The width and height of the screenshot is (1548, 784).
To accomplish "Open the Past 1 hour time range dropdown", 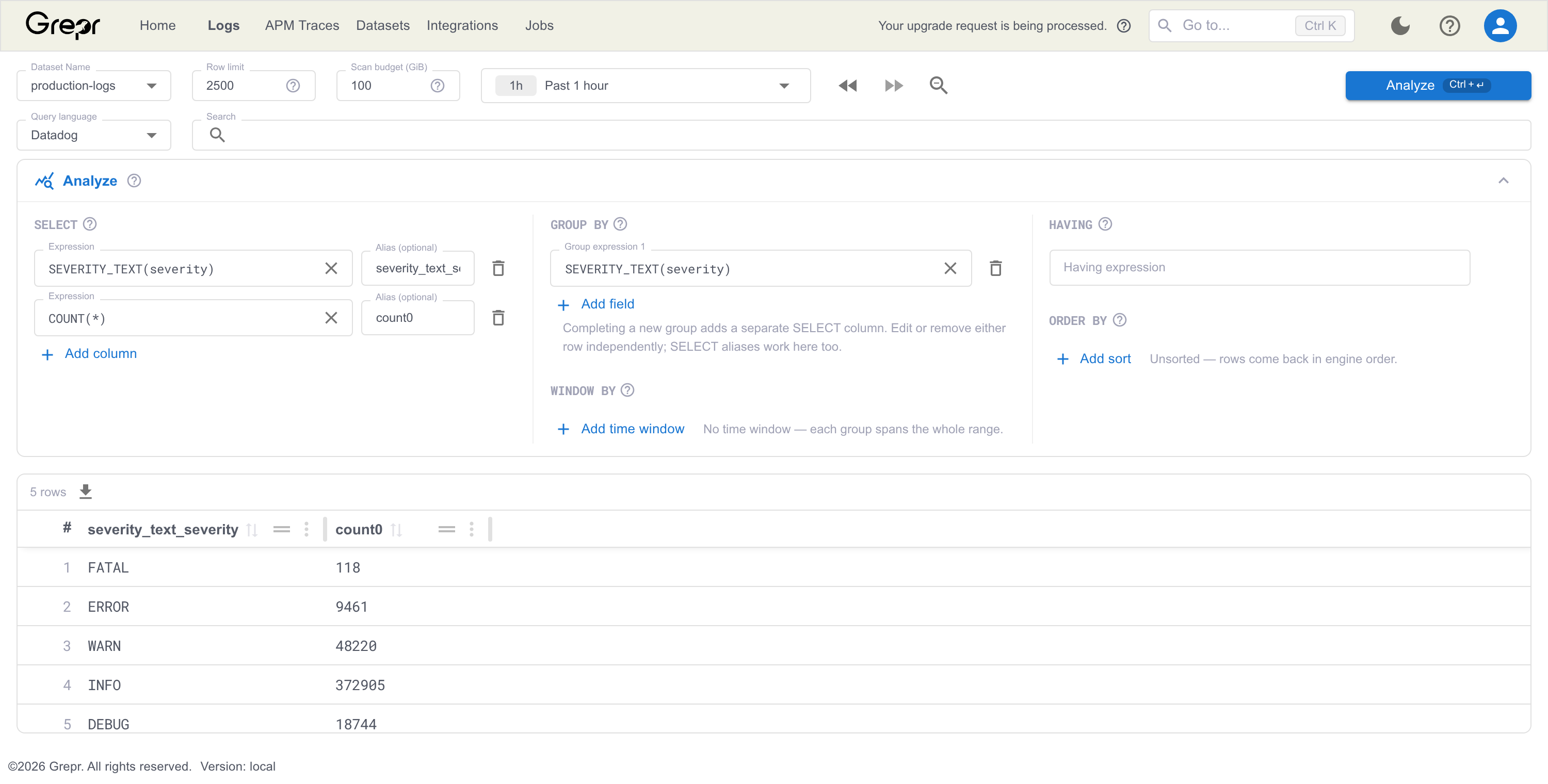I will point(646,86).
